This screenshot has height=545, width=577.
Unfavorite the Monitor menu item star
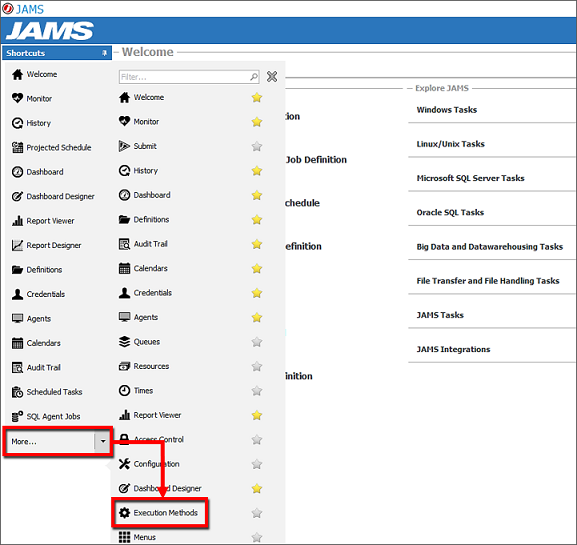[x=257, y=122]
